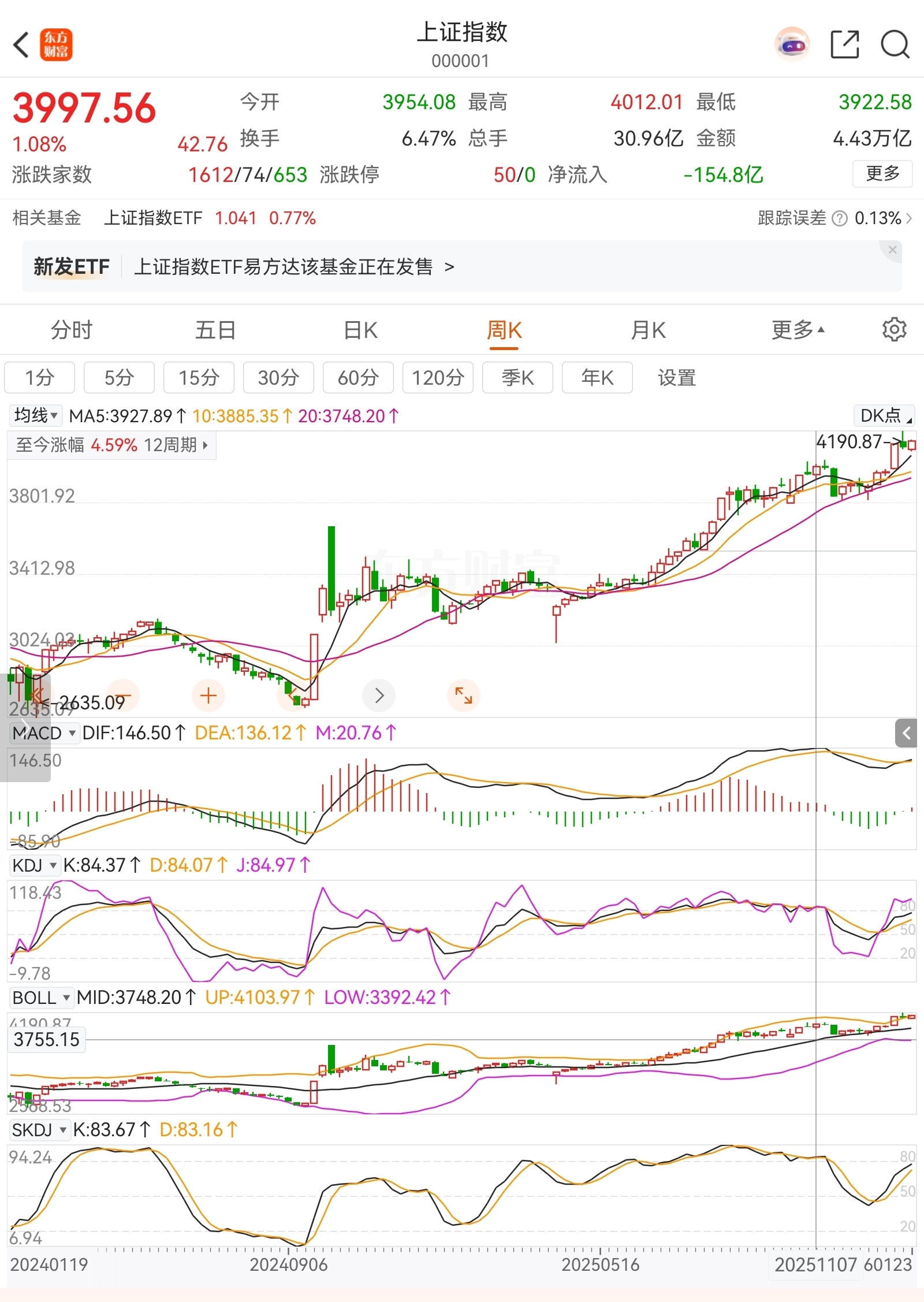The width and height of the screenshot is (924, 1302).
Task: Switch to the 月K tab
Action: [x=648, y=330]
